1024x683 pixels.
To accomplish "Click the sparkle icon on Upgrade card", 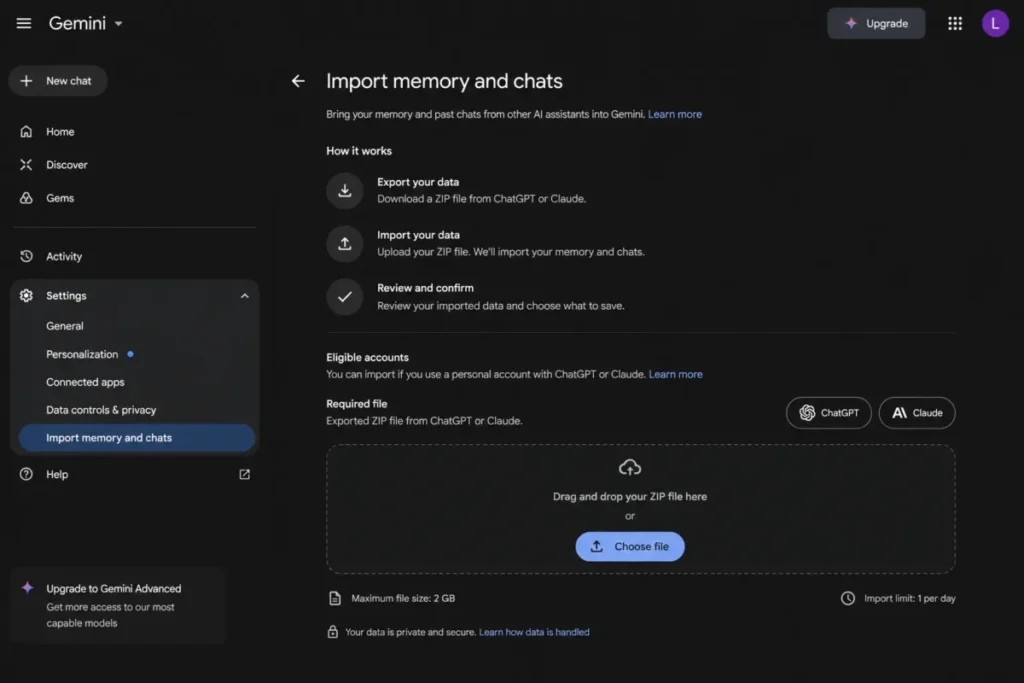I will click(27, 588).
